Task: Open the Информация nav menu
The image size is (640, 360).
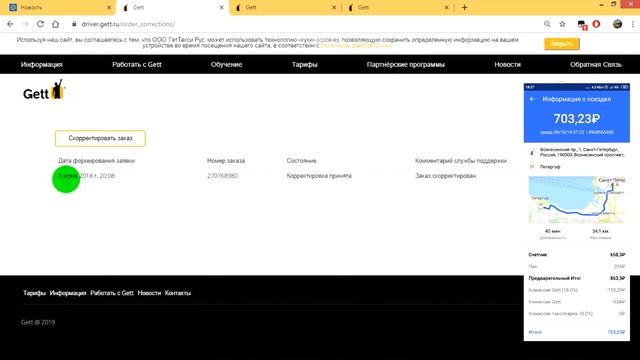Action: (42, 64)
